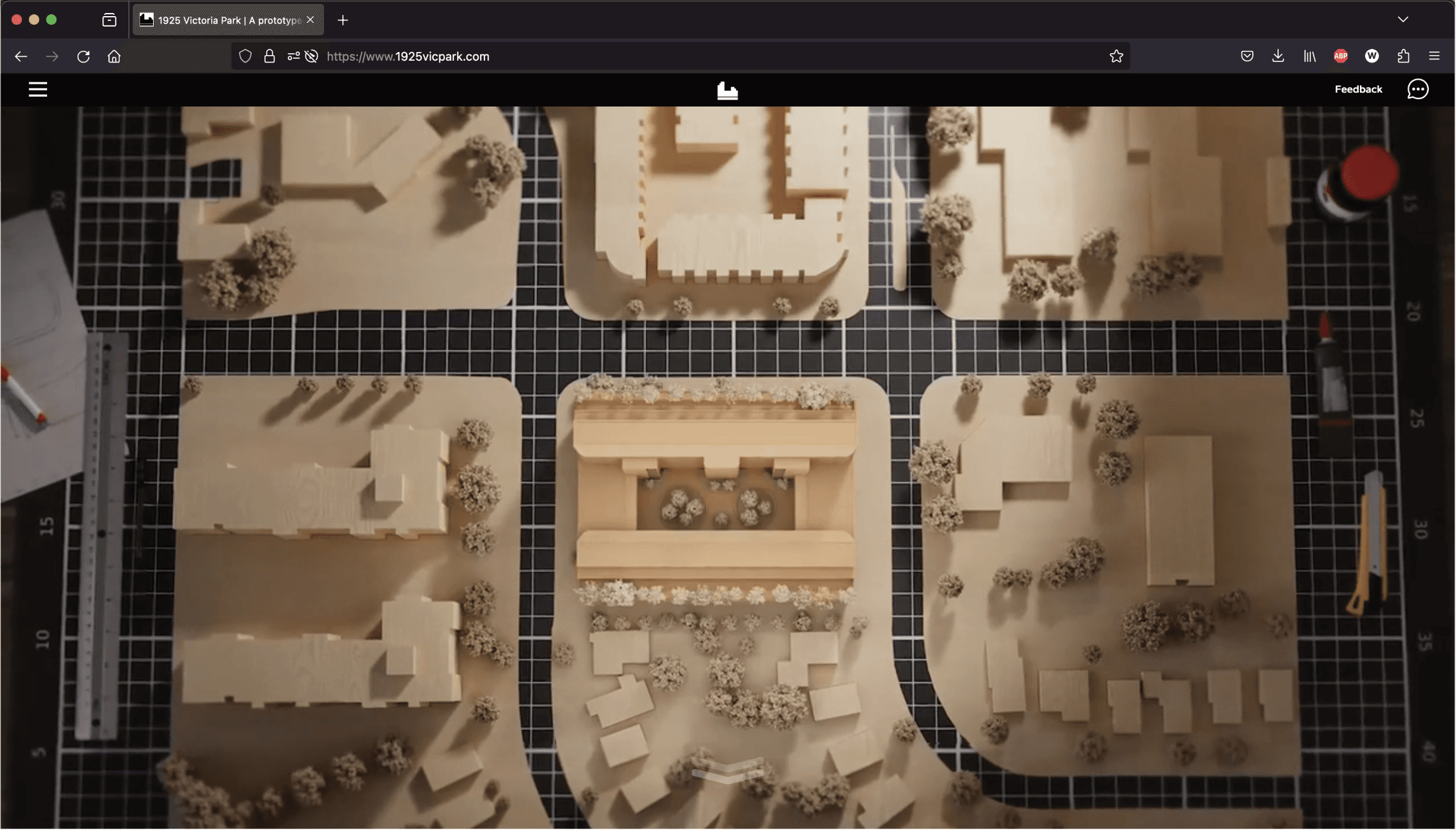Open the Adblock Plus extension

(x=1341, y=56)
